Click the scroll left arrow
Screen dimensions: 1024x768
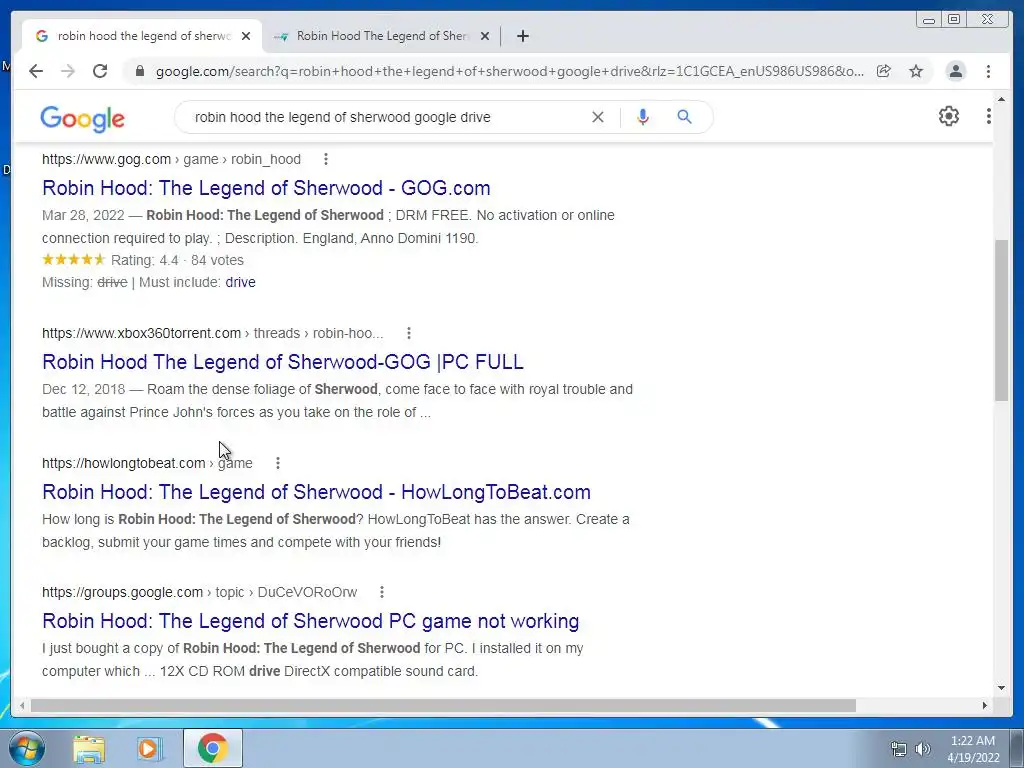pyautogui.click(x=22, y=705)
